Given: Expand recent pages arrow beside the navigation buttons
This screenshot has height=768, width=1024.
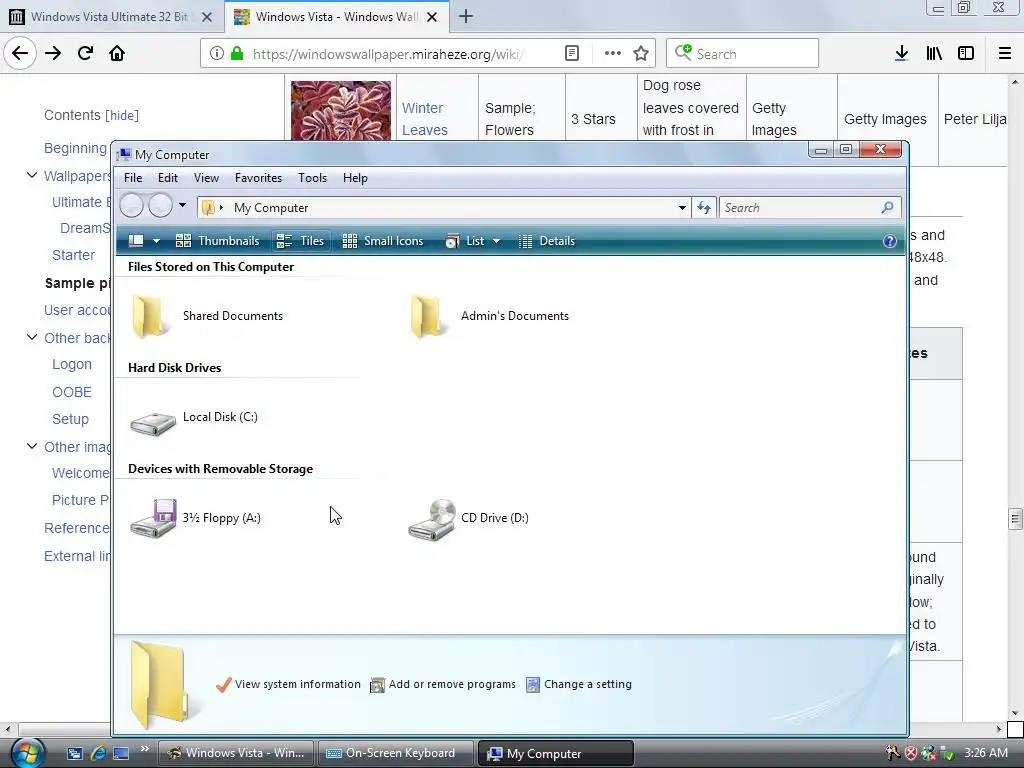Looking at the screenshot, I should 183,206.
